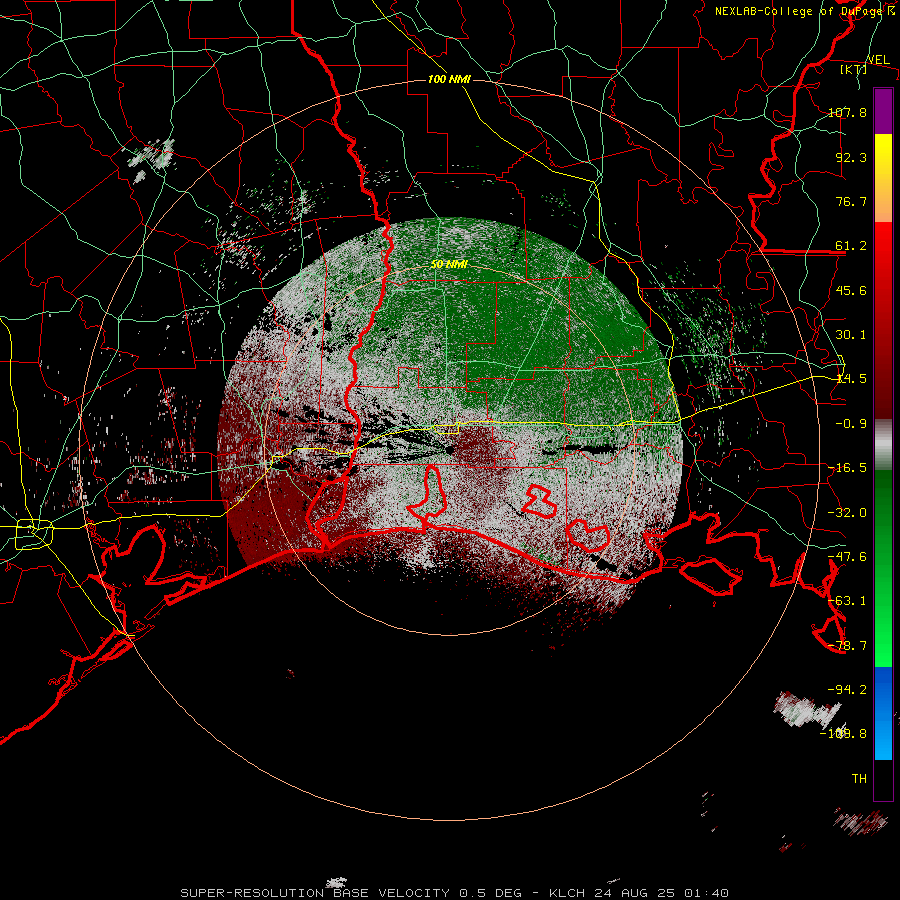The height and width of the screenshot is (900, 900).
Task: Pick the yellow-orange band of the velocity scale
Action: click(883, 178)
